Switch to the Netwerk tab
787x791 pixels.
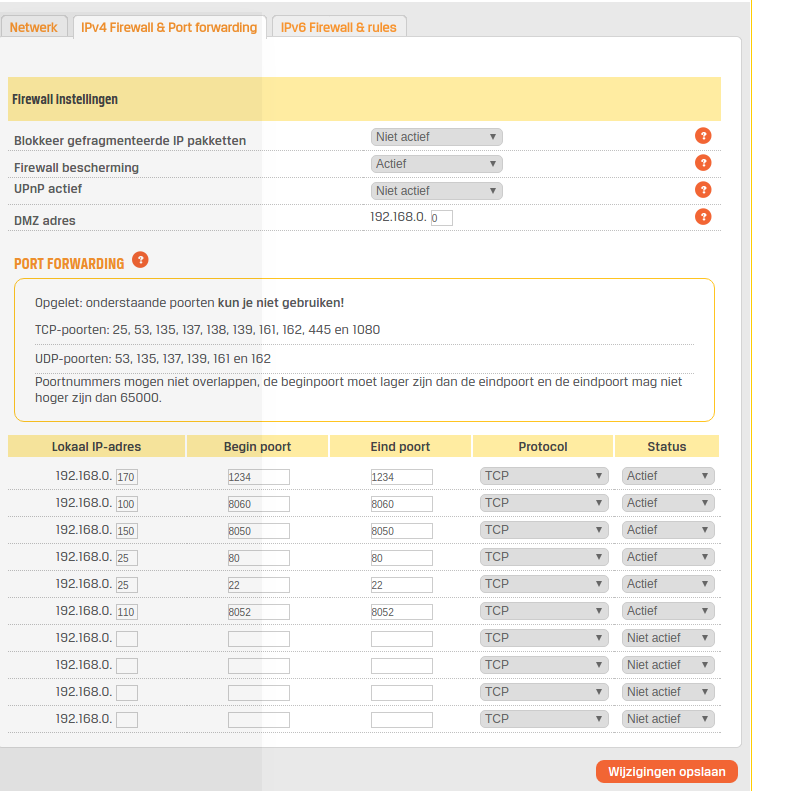click(34, 27)
